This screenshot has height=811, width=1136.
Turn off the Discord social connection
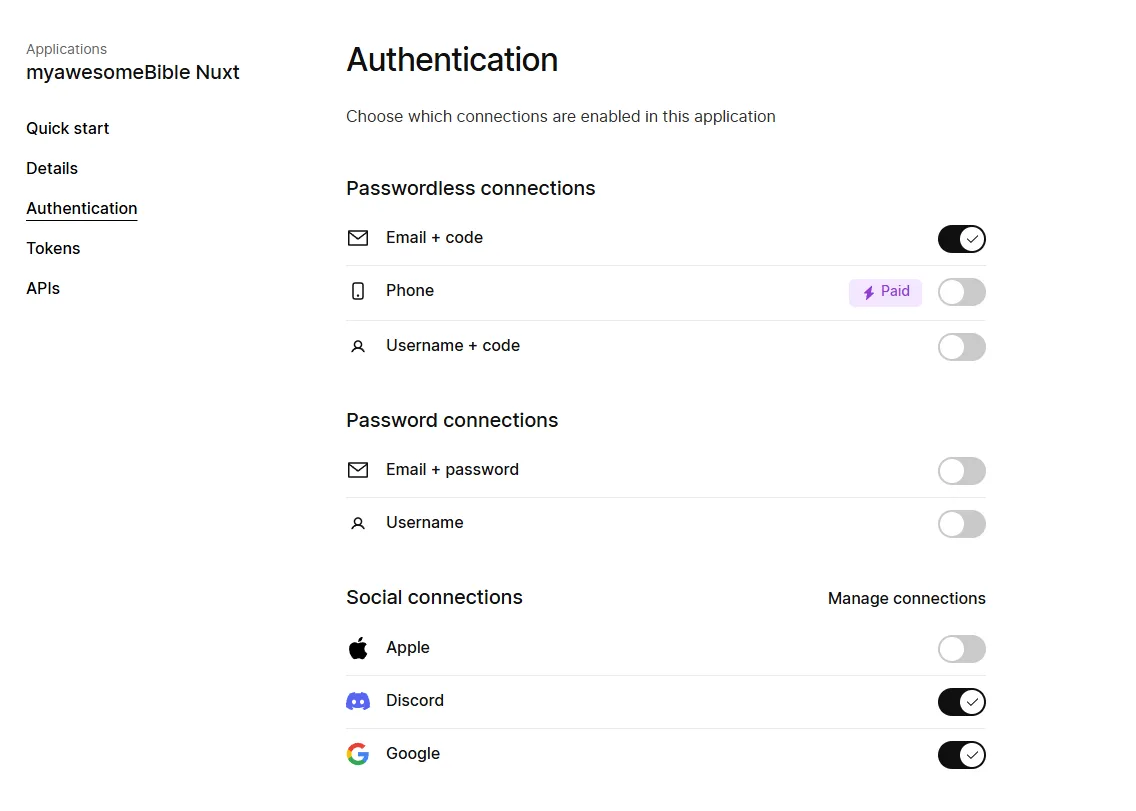pos(961,702)
